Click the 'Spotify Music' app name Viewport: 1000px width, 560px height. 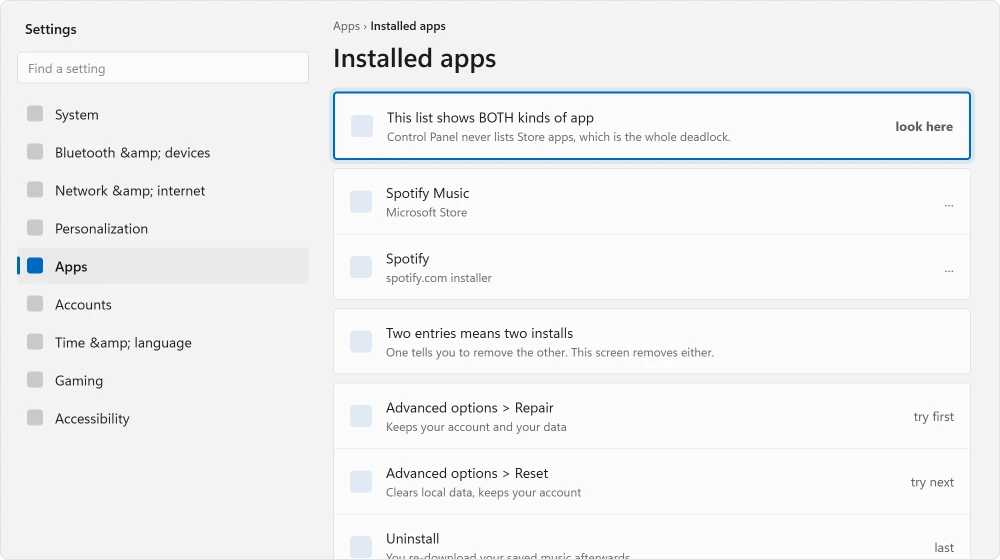[x=427, y=193]
